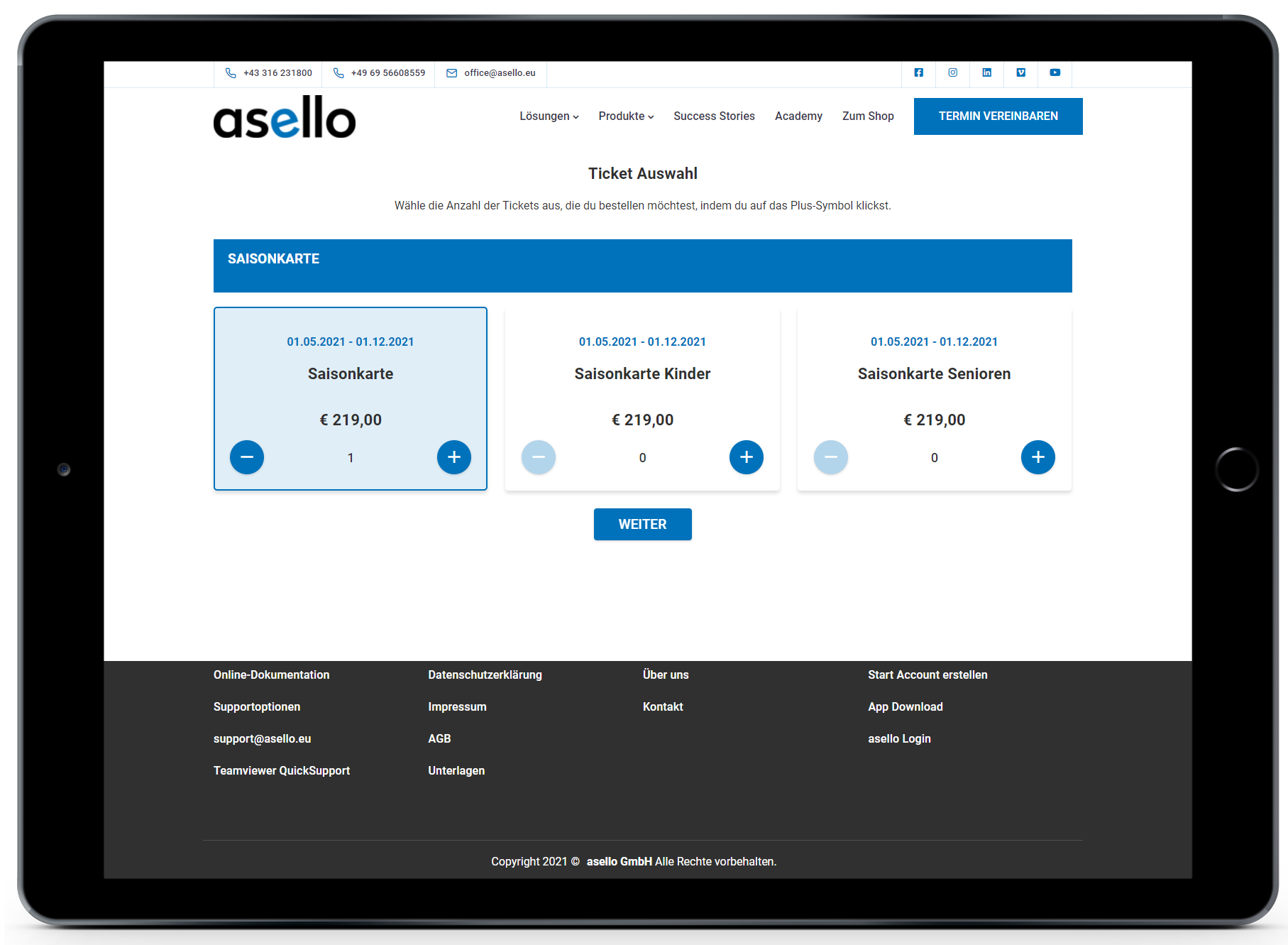1288x945 pixels.
Task: Add one Saisonkarte Kinder ticket
Action: tap(746, 457)
